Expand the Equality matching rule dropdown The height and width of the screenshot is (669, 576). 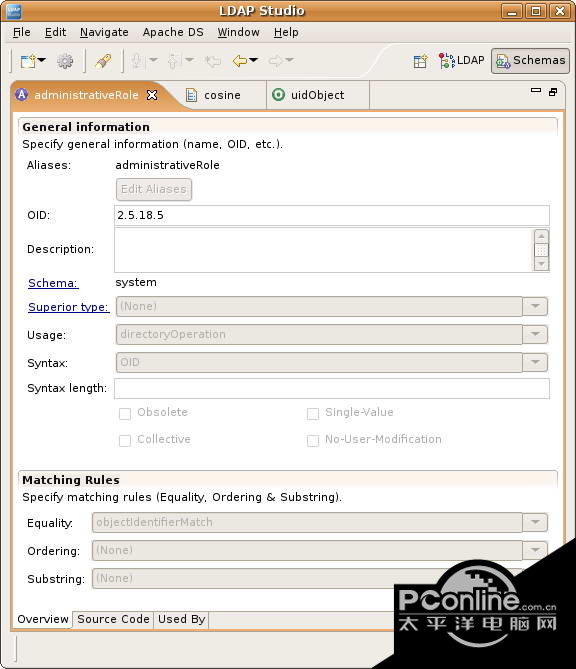click(535, 522)
